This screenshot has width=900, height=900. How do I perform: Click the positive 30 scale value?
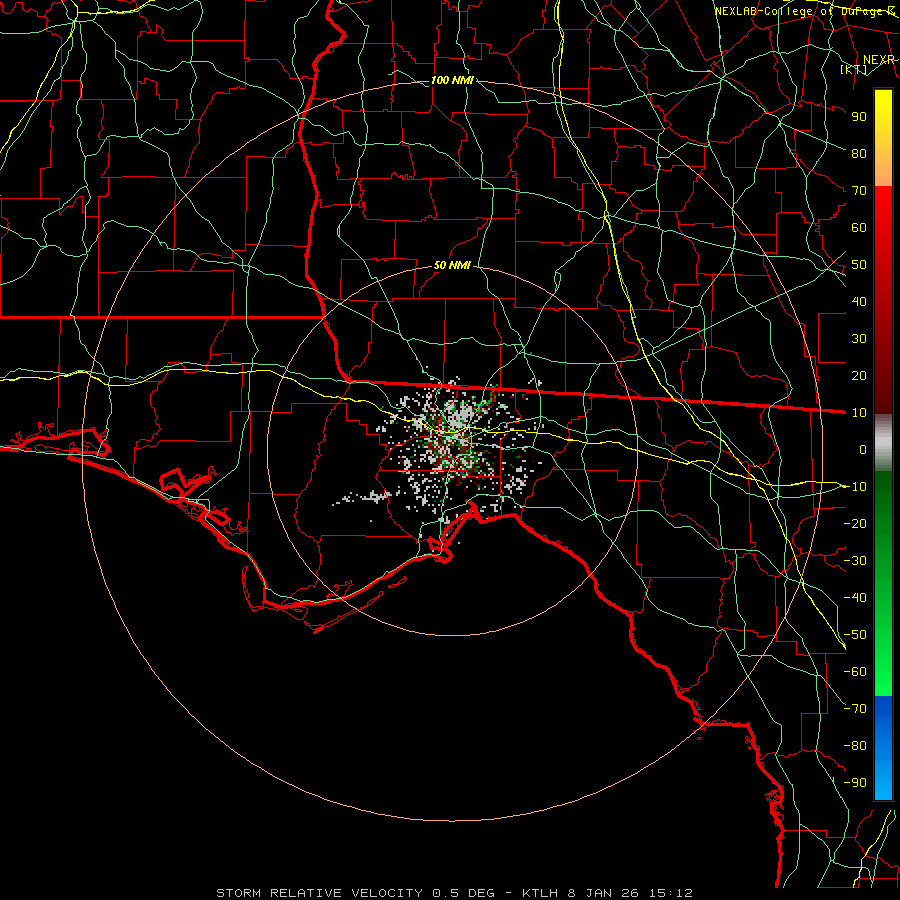click(x=859, y=339)
